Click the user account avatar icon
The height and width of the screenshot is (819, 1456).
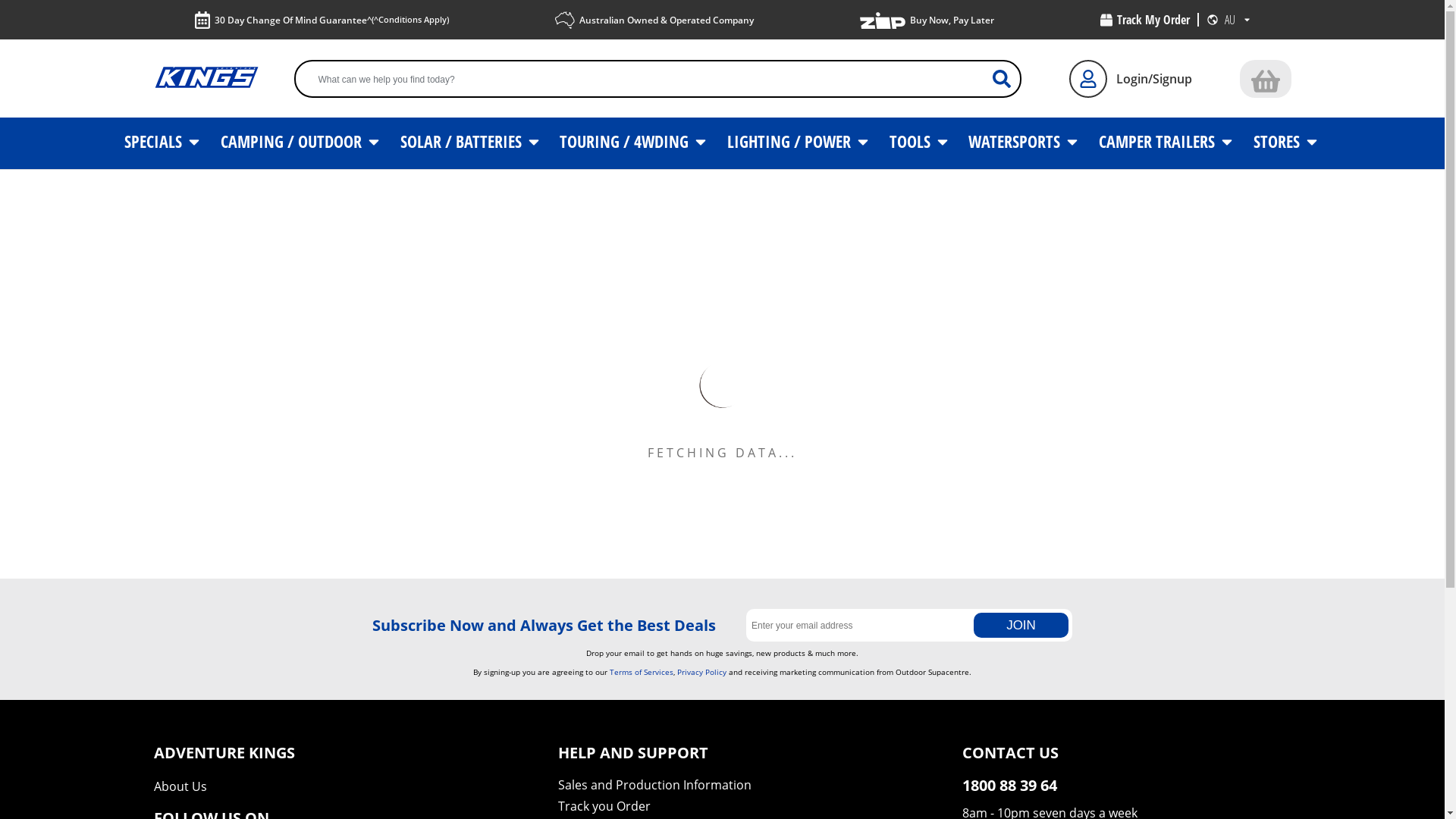point(1087,79)
